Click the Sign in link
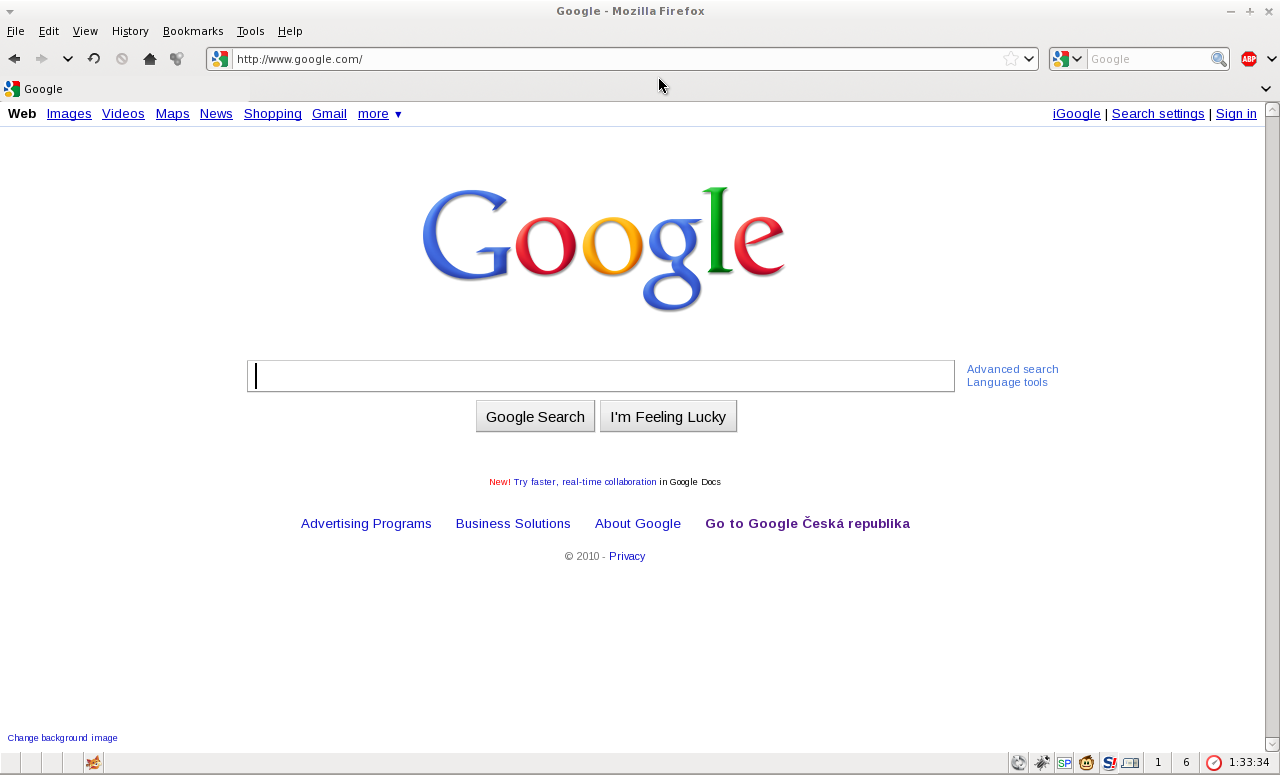 point(1236,114)
